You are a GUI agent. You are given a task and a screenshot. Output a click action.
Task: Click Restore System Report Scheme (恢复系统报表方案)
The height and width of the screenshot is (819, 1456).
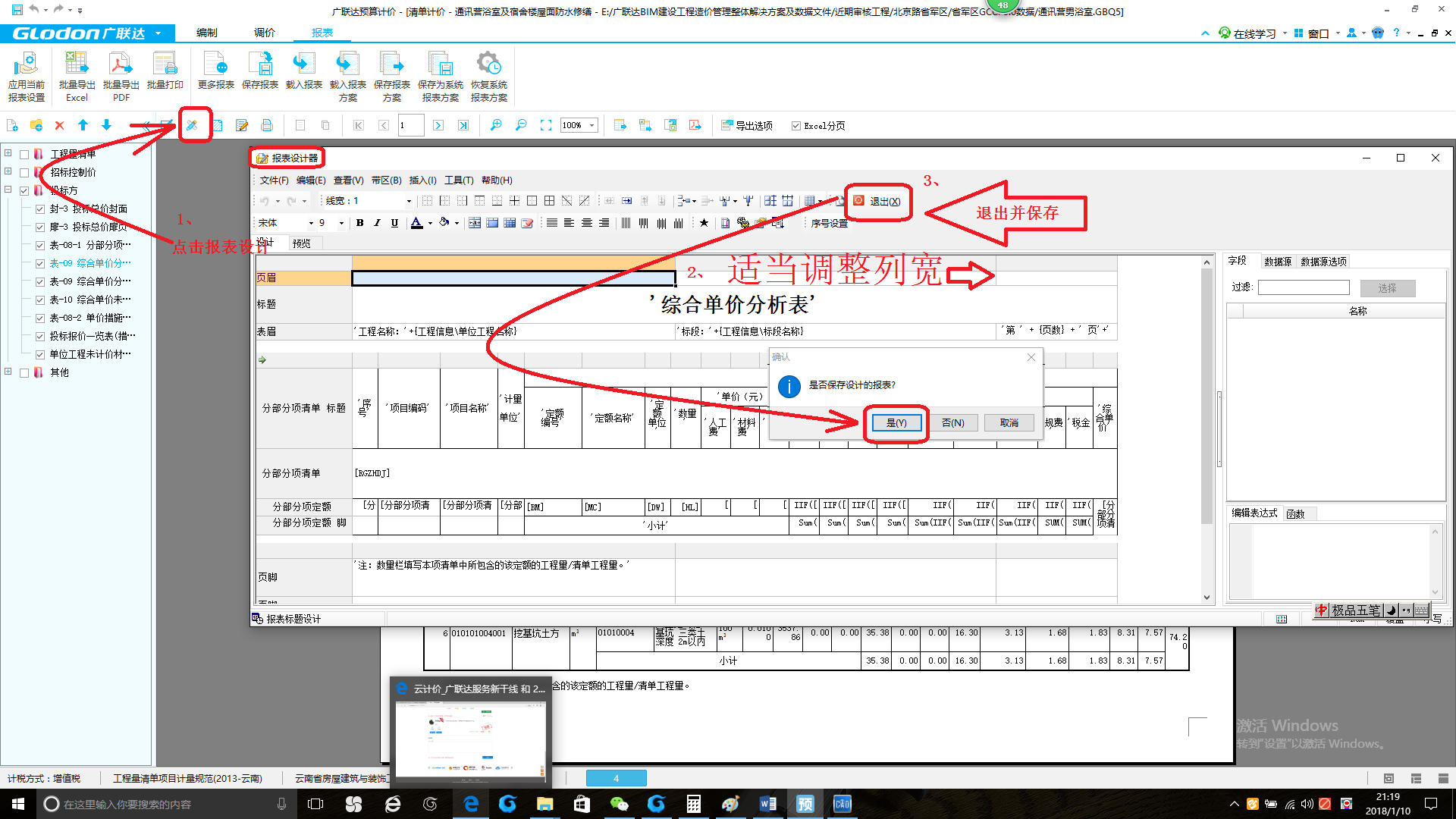[489, 76]
